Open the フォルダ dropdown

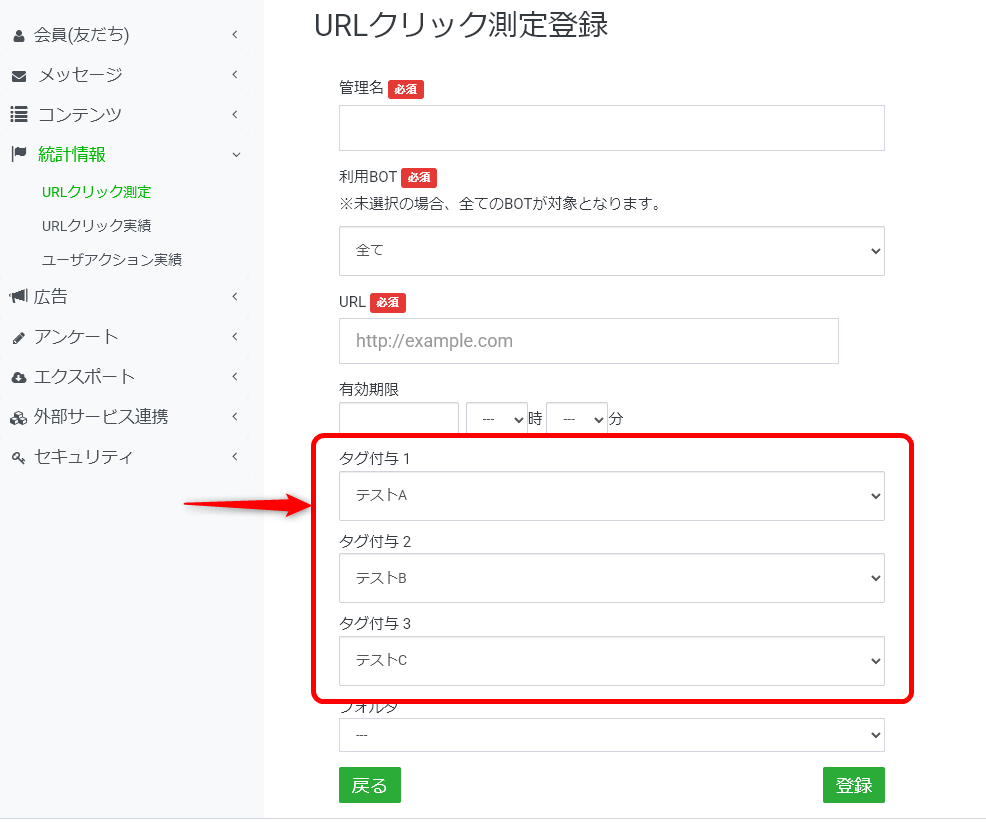[611, 735]
